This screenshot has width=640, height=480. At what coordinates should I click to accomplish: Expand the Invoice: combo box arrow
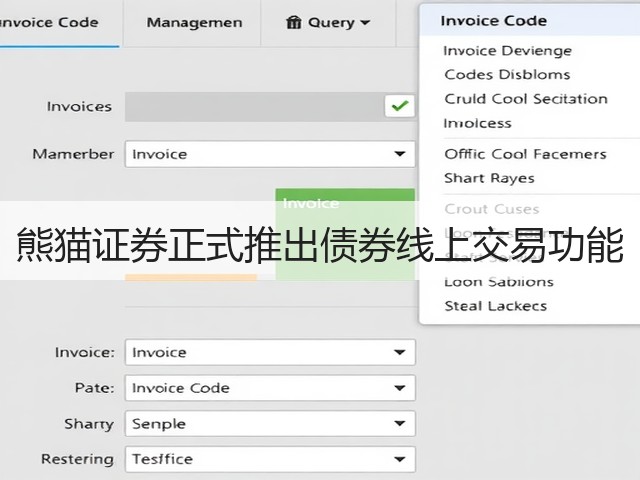click(x=400, y=352)
